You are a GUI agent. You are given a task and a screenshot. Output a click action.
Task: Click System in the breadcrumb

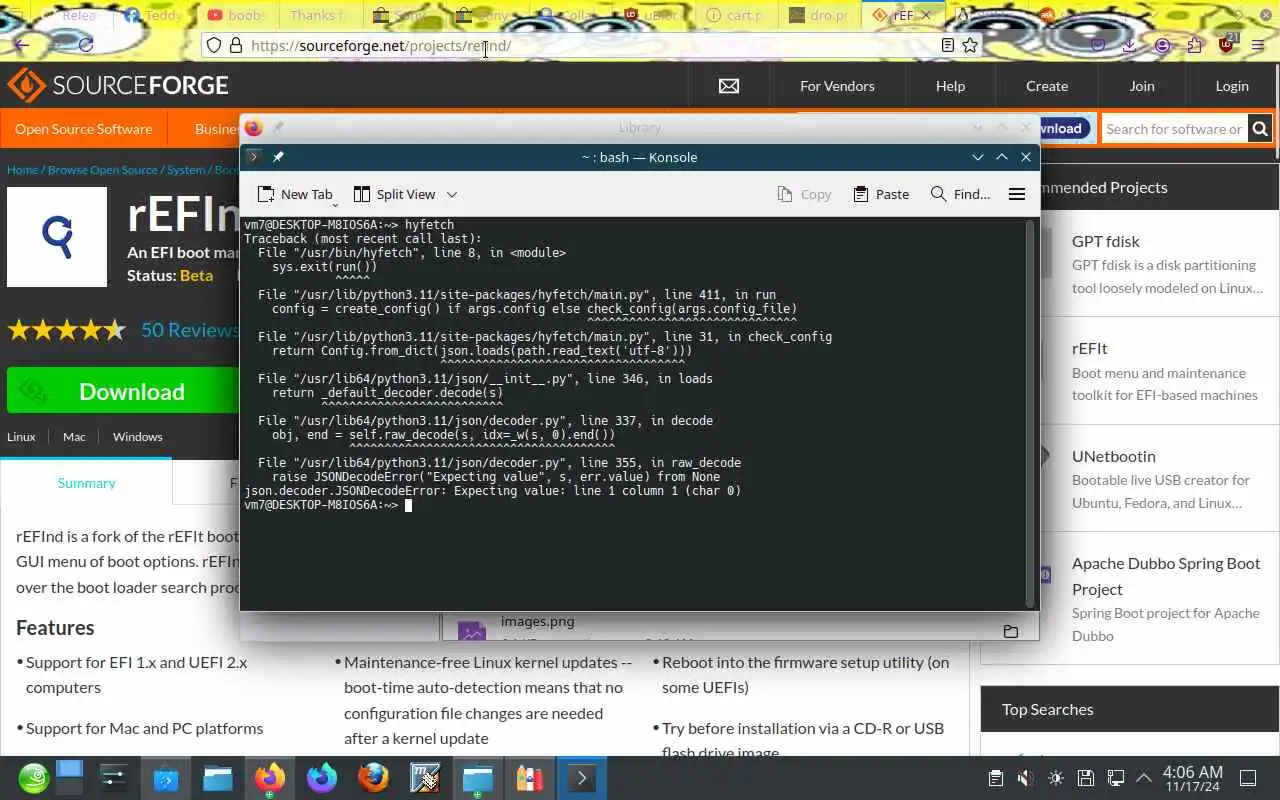(186, 170)
